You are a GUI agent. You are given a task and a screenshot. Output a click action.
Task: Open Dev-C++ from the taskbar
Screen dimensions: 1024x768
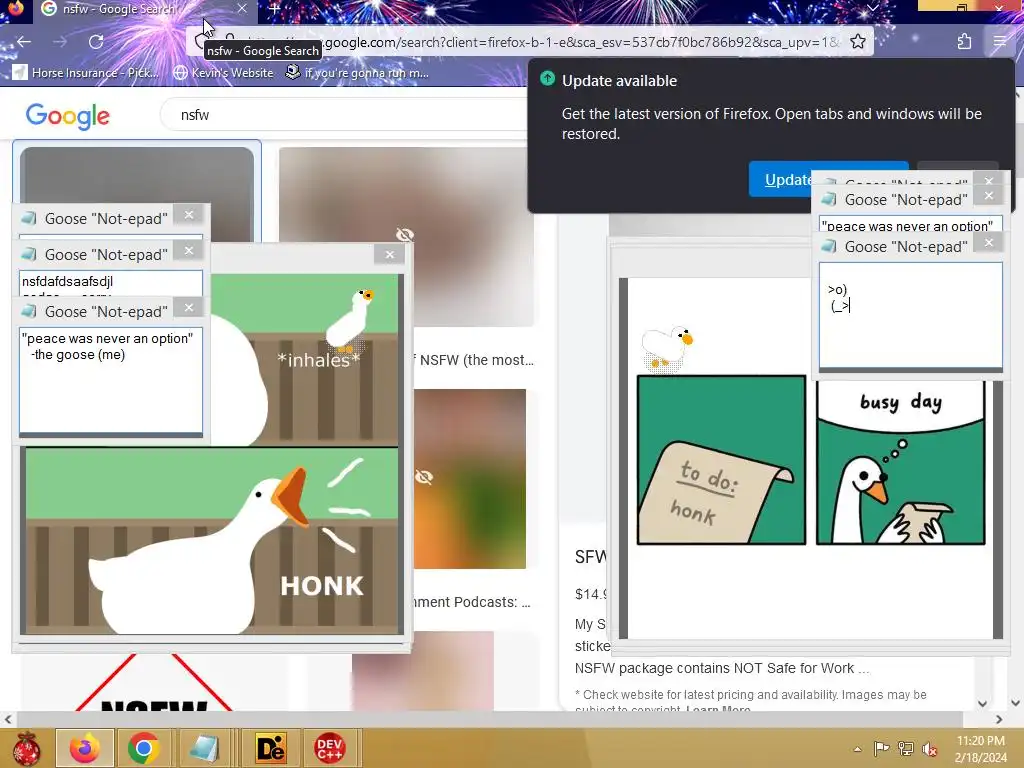330,748
